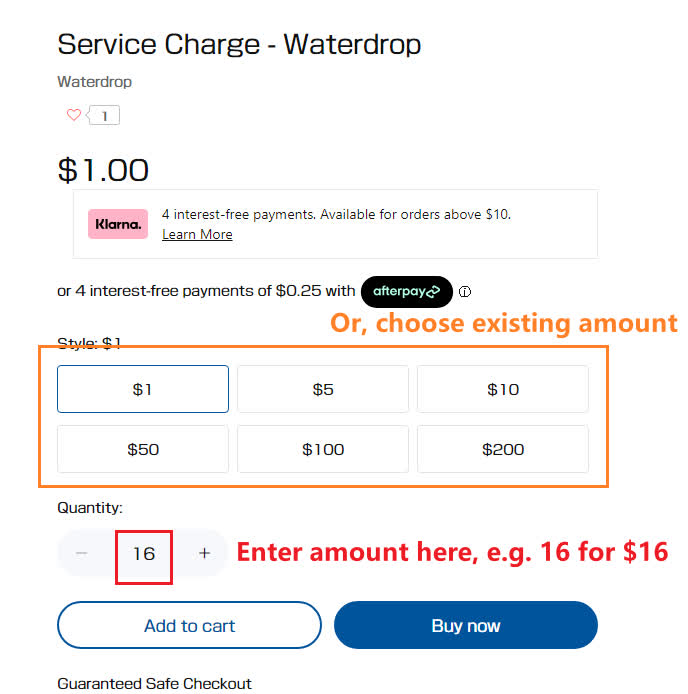The width and height of the screenshot is (688, 694).
Task: Pick the $10 amount option
Action: (x=503, y=389)
